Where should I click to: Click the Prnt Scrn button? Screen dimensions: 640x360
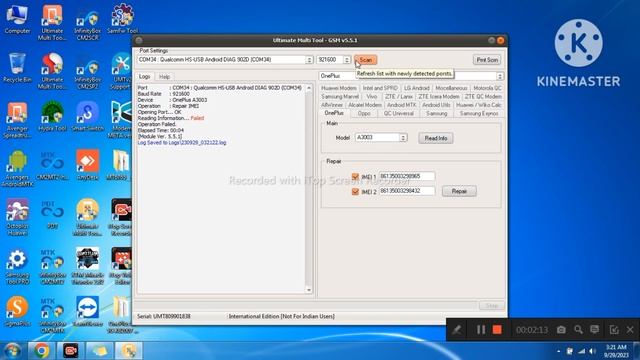tap(487, 60)
